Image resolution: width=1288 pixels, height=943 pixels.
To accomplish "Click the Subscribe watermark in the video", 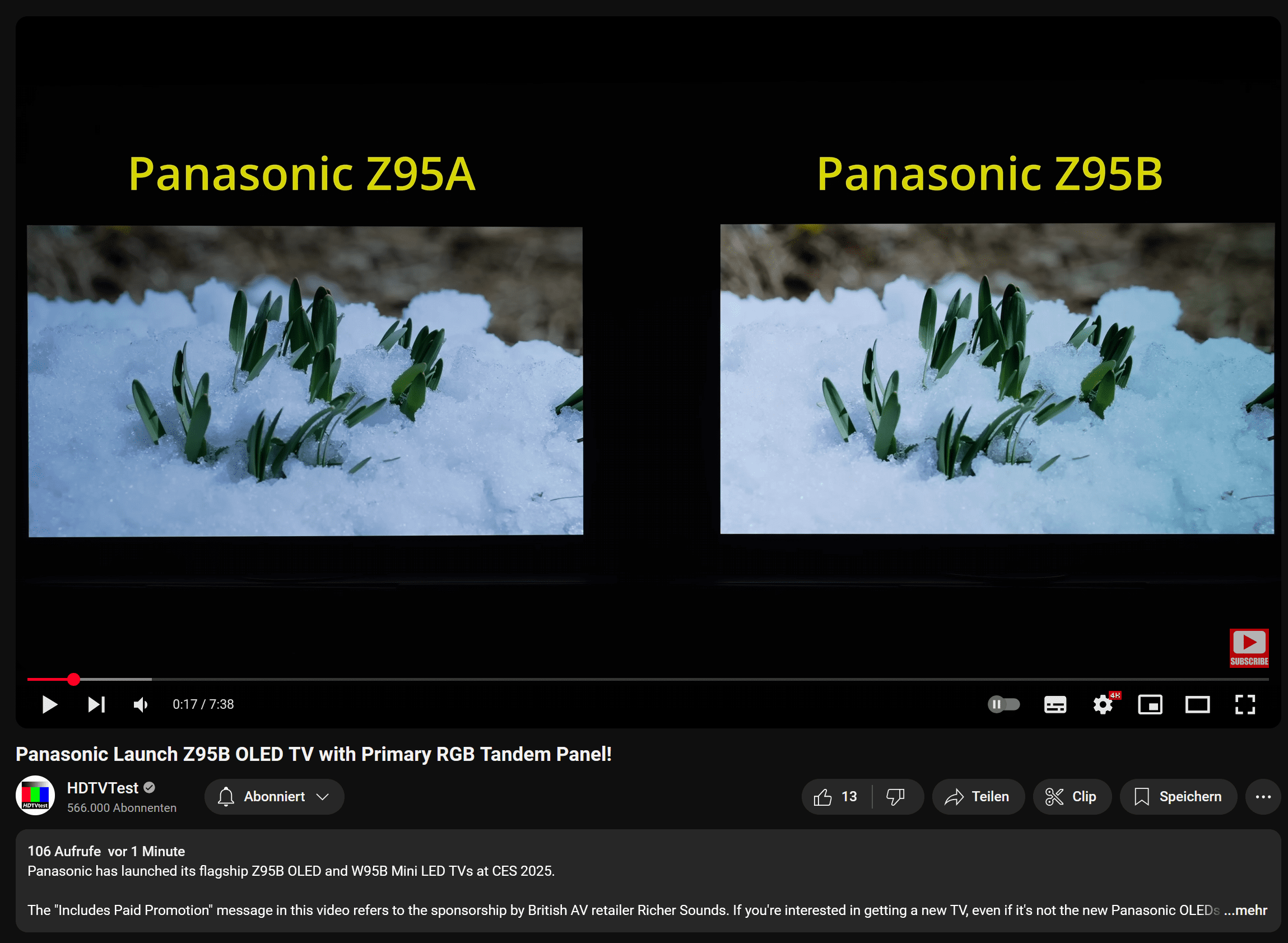I will (x=1249, y=648).
